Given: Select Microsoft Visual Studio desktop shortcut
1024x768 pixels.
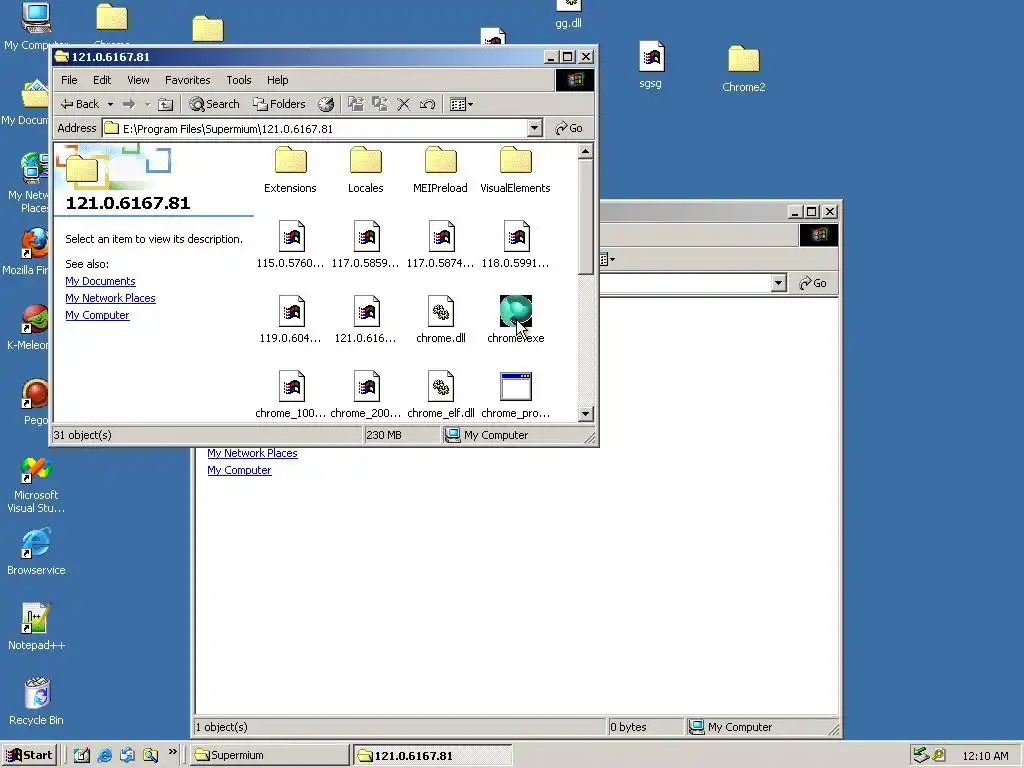Looking at the screenshot, I should pyautogui.click(x=36, y=485).
